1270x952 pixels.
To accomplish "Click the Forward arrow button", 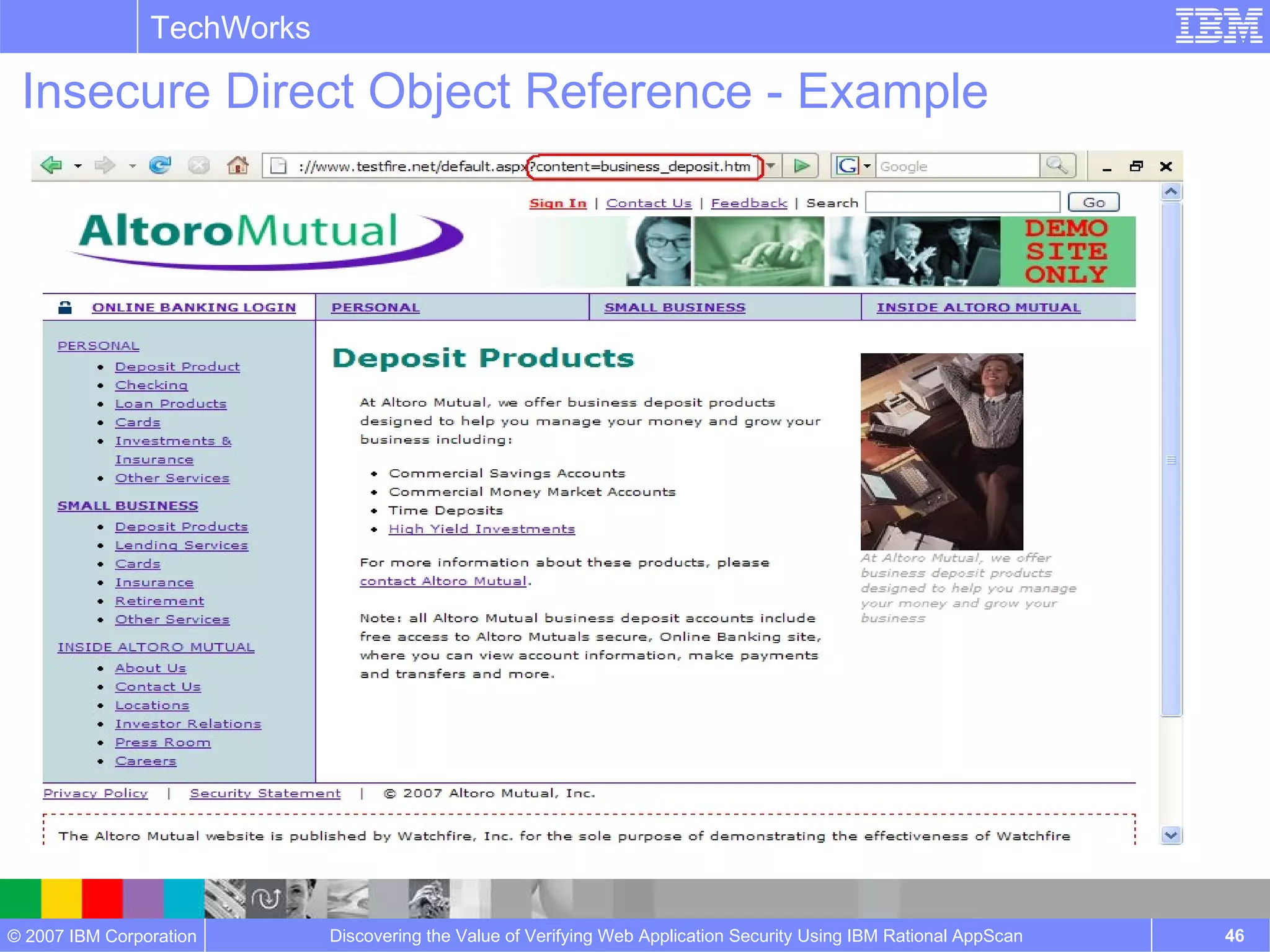I will tap(105, 165).
